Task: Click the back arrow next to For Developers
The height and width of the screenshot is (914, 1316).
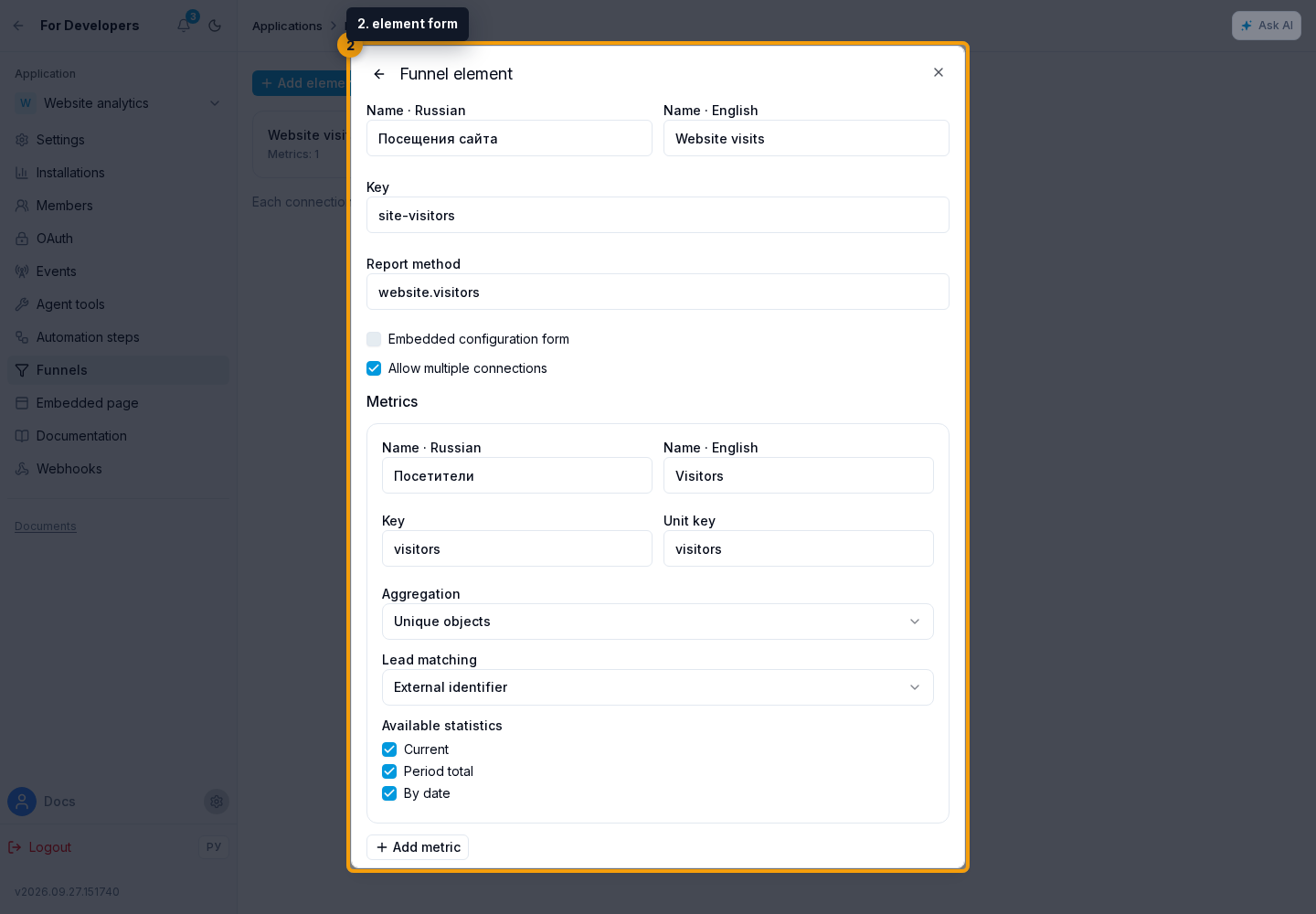Action: [x=18, y=26]
